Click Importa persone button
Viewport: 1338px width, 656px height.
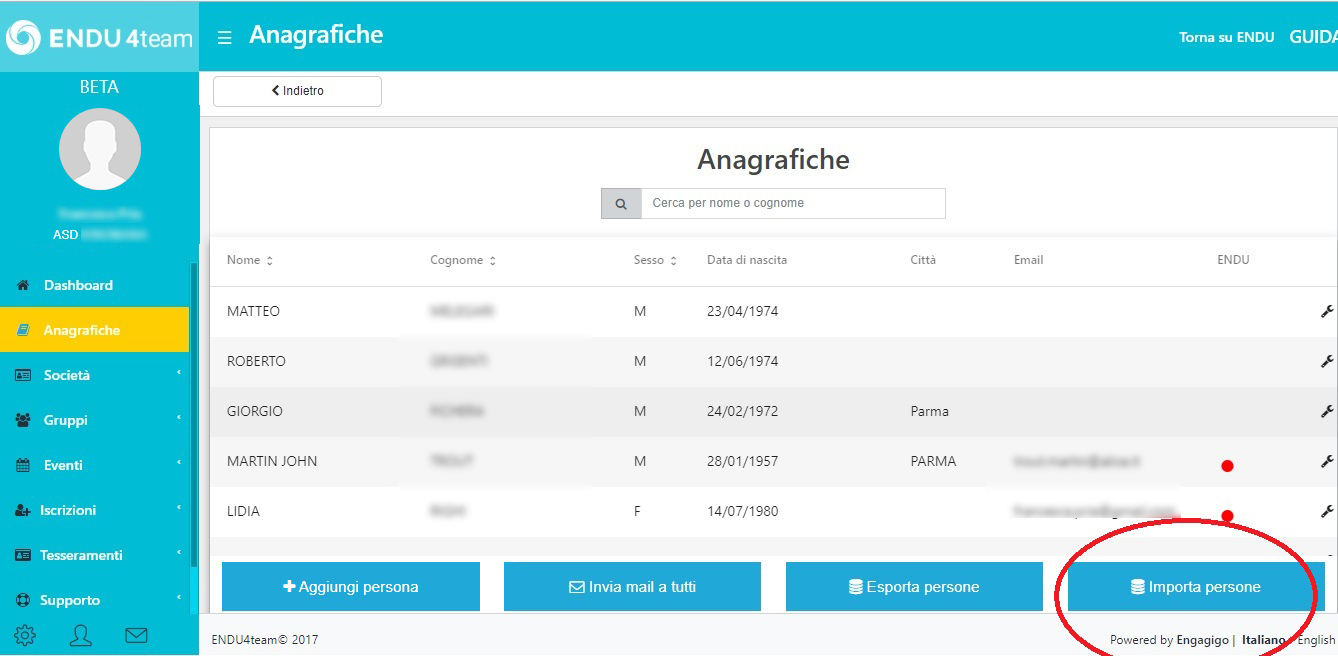tap(1196, 587)
